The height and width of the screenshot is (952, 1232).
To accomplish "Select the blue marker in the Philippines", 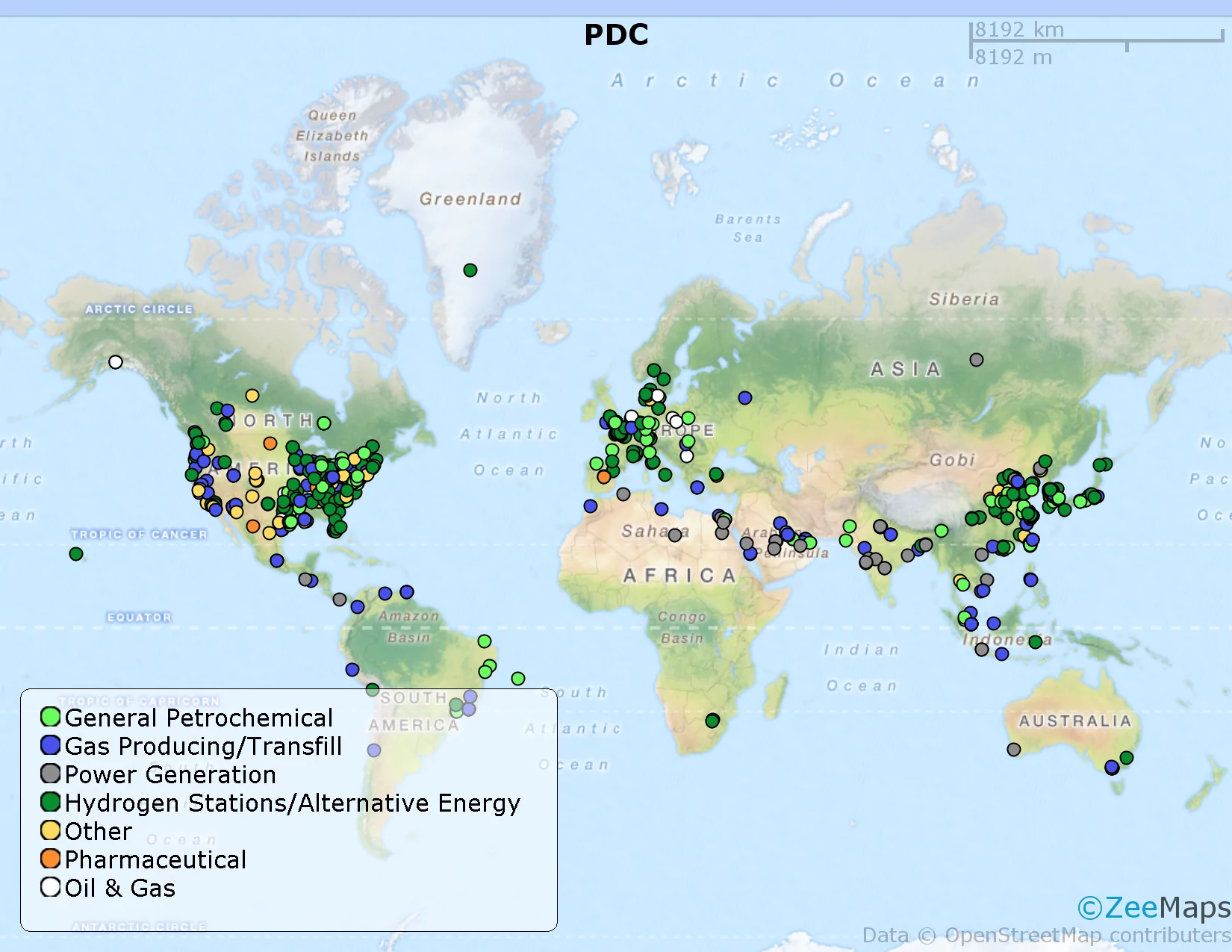I will pos(1031,579).
